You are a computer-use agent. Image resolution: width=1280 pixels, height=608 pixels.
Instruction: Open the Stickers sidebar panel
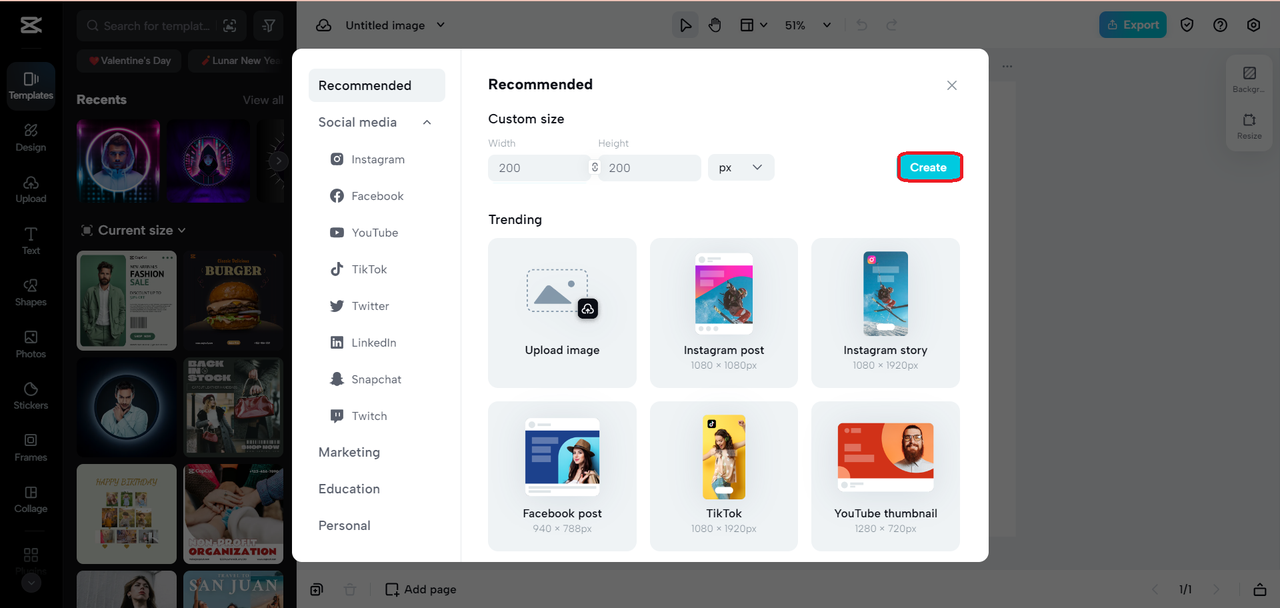[31, 396]
